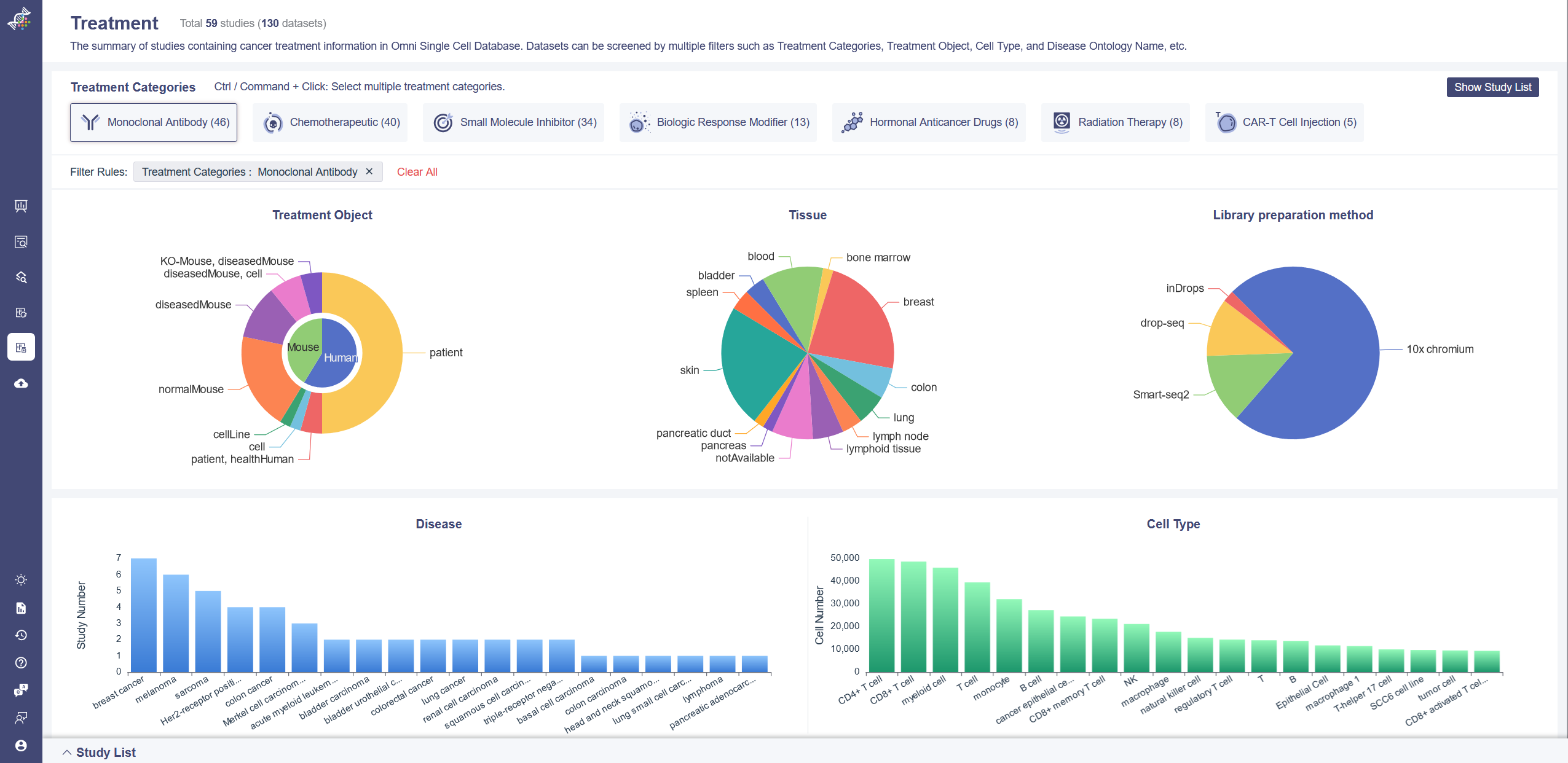This screenshot has width=1568, height=763.
Task: Select CAR-T Cell Injection (5) category
Action: pyautogui.click(x=1285, y=122)
